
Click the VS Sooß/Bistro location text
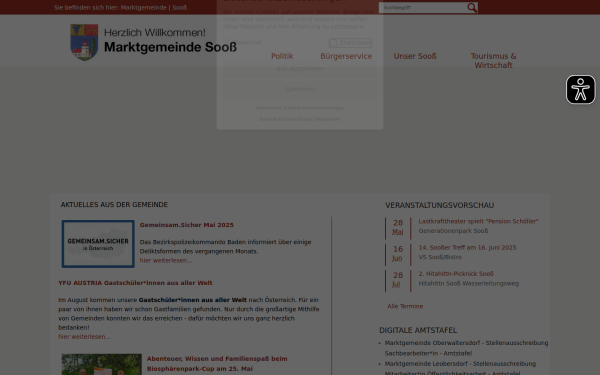pyautogui.click(x=440, y=258)
